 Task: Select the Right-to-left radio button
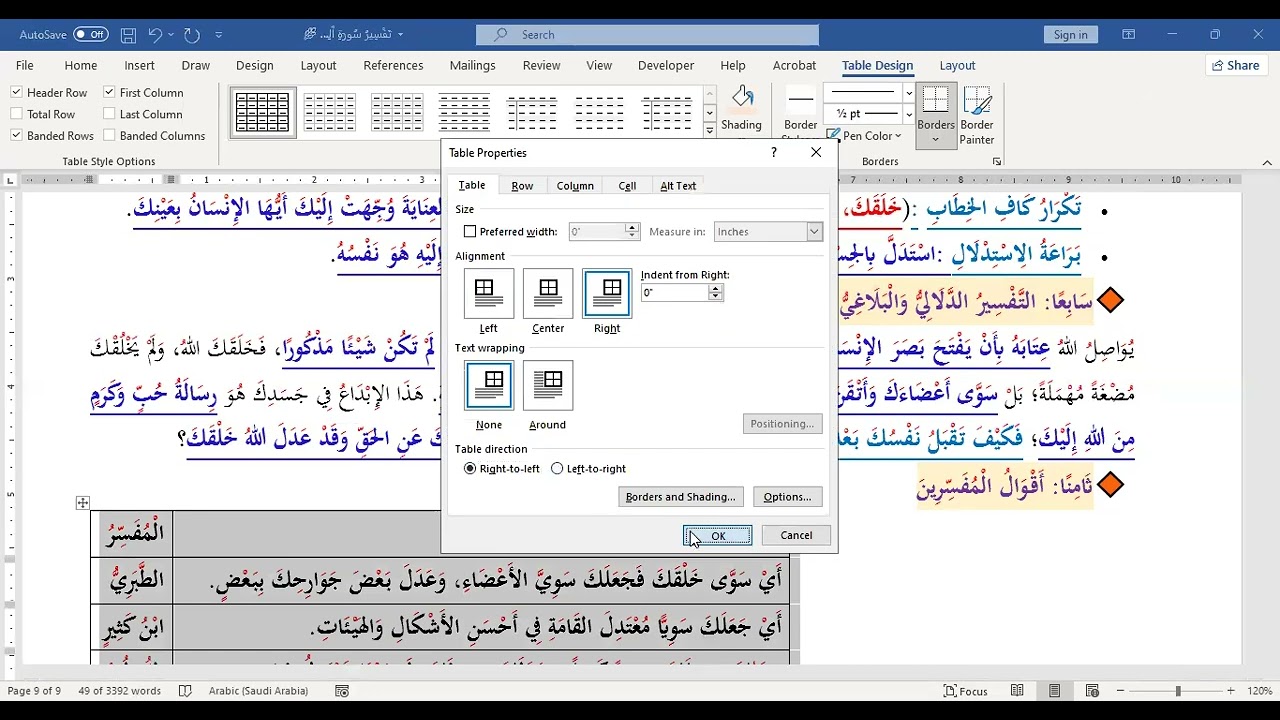tap(470, 468)
